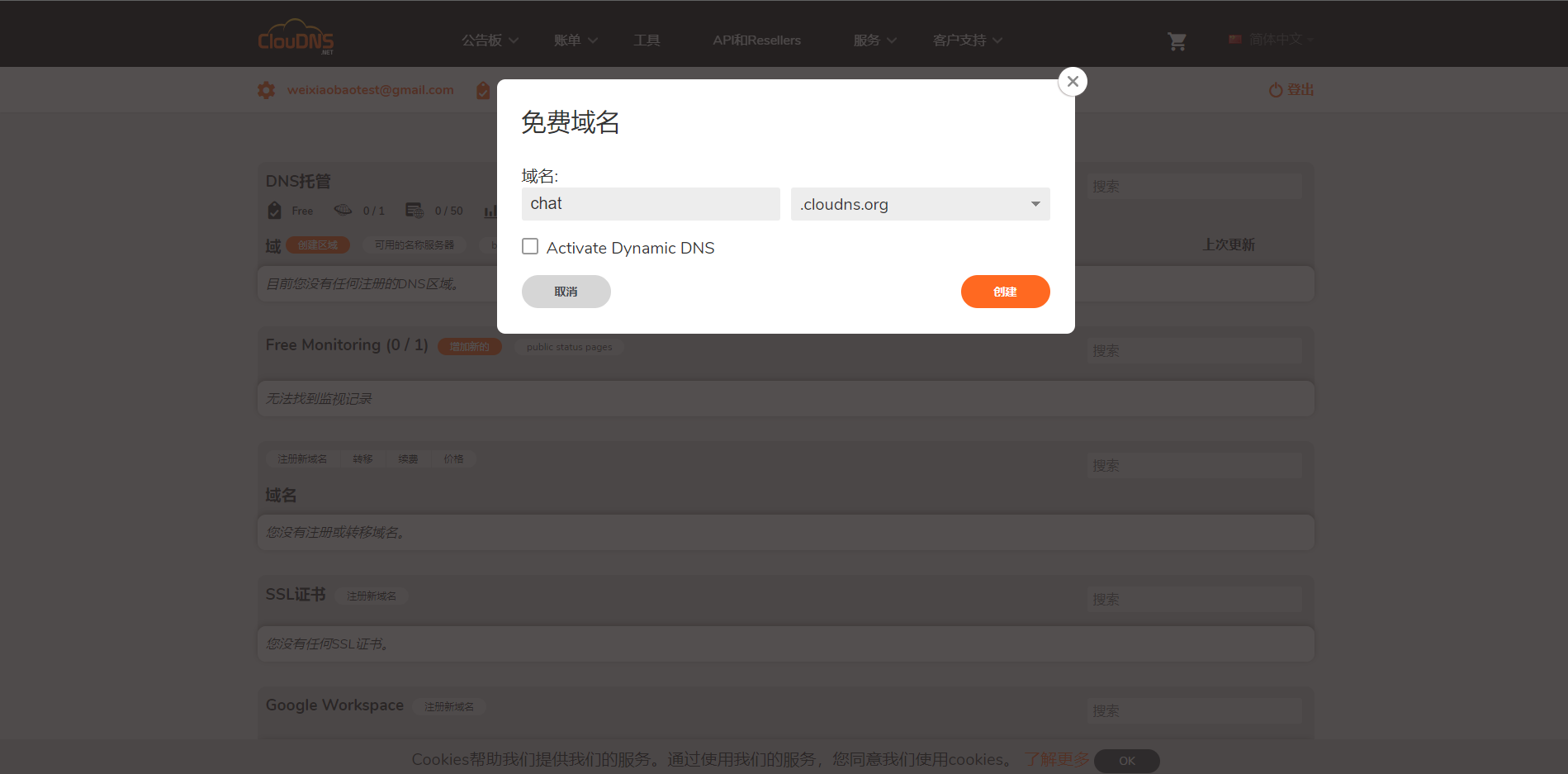Focus the domain name field containing chat
This screenshot has width=1568, height=774.
point(651,204)
